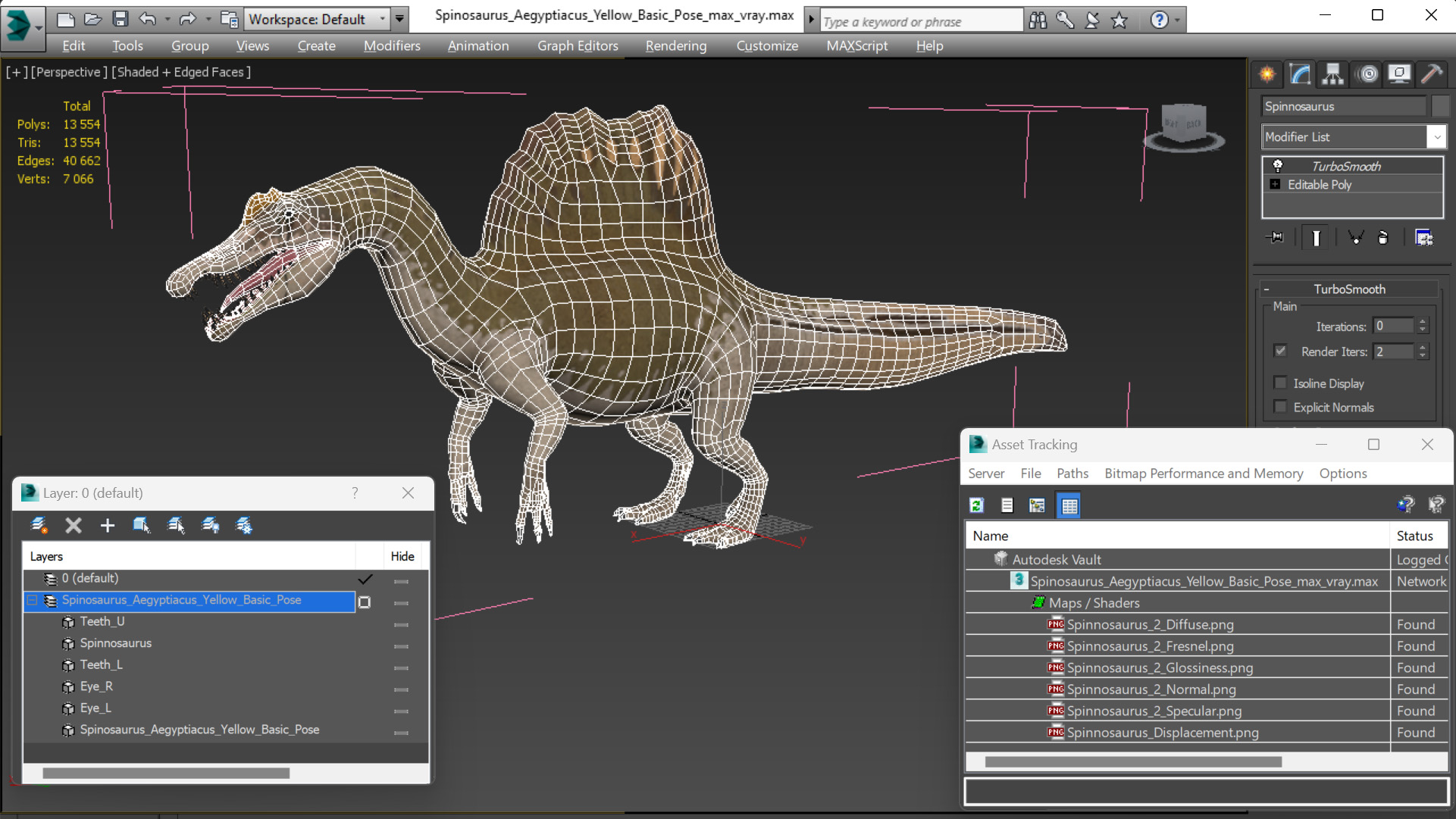The height and width of the screenshot is (819, 1456).
Task: Click the Name column header
Action: pyautogui.click(x=1177, y=536)
